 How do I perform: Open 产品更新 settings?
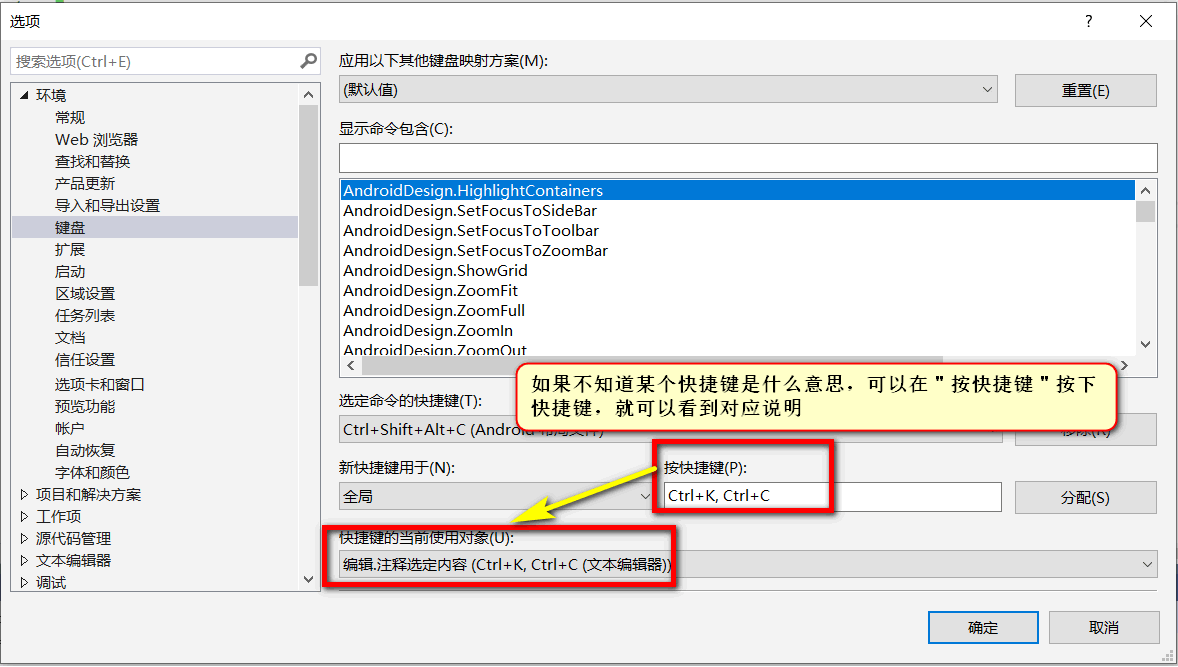click(x=84, y=183)
